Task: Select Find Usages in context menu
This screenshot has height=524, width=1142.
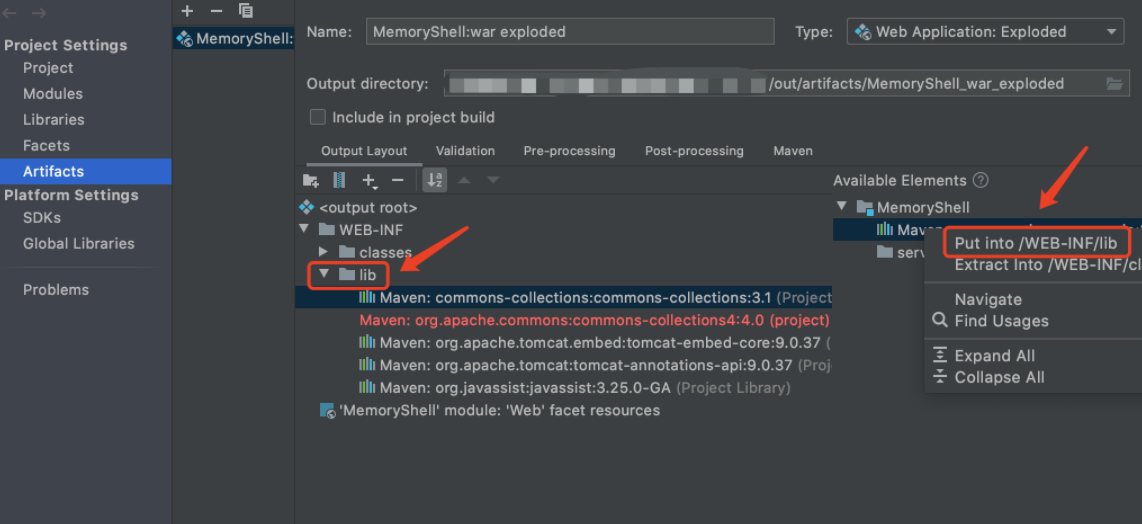Action: point(1001,321)
